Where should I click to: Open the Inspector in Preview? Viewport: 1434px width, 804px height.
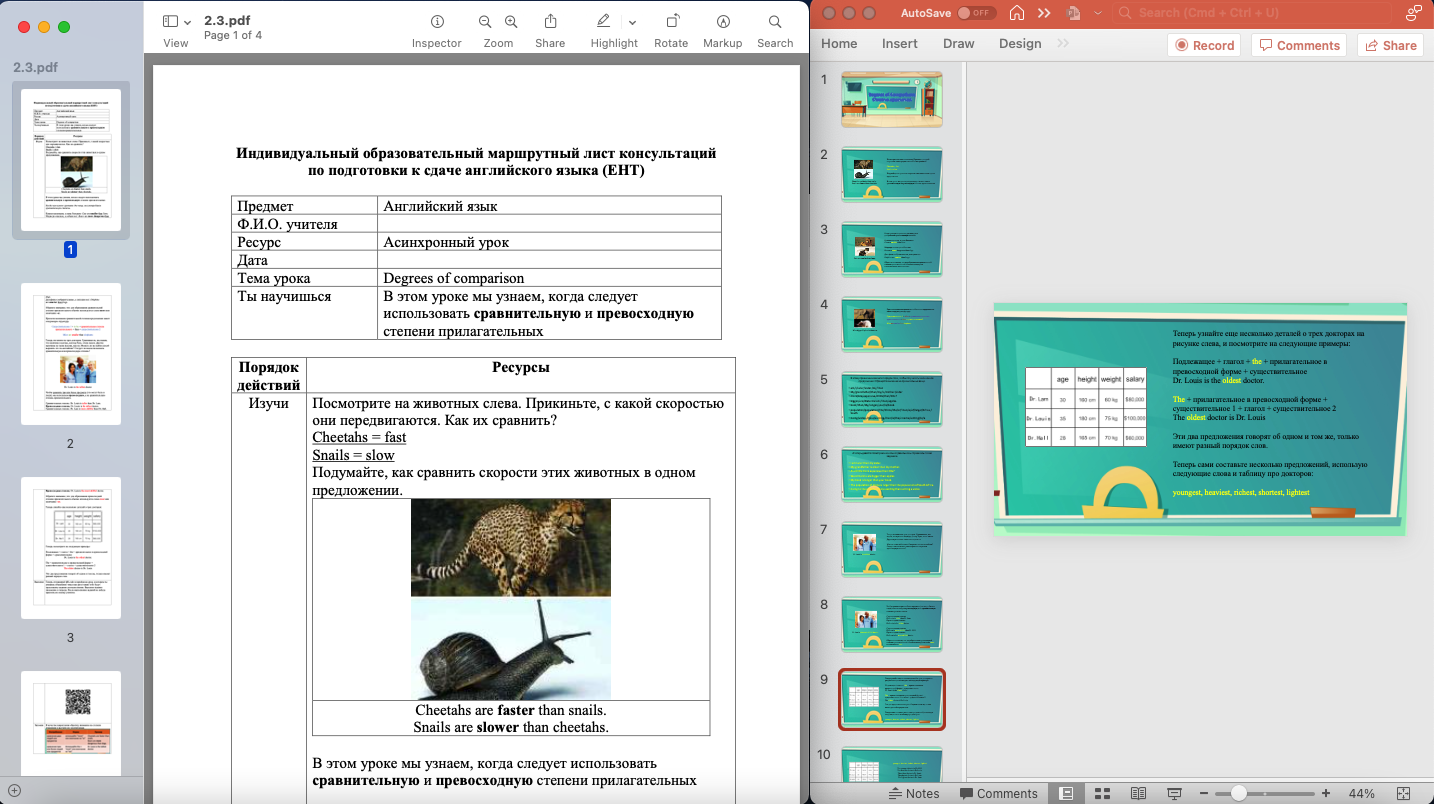(x=437, y=22)
